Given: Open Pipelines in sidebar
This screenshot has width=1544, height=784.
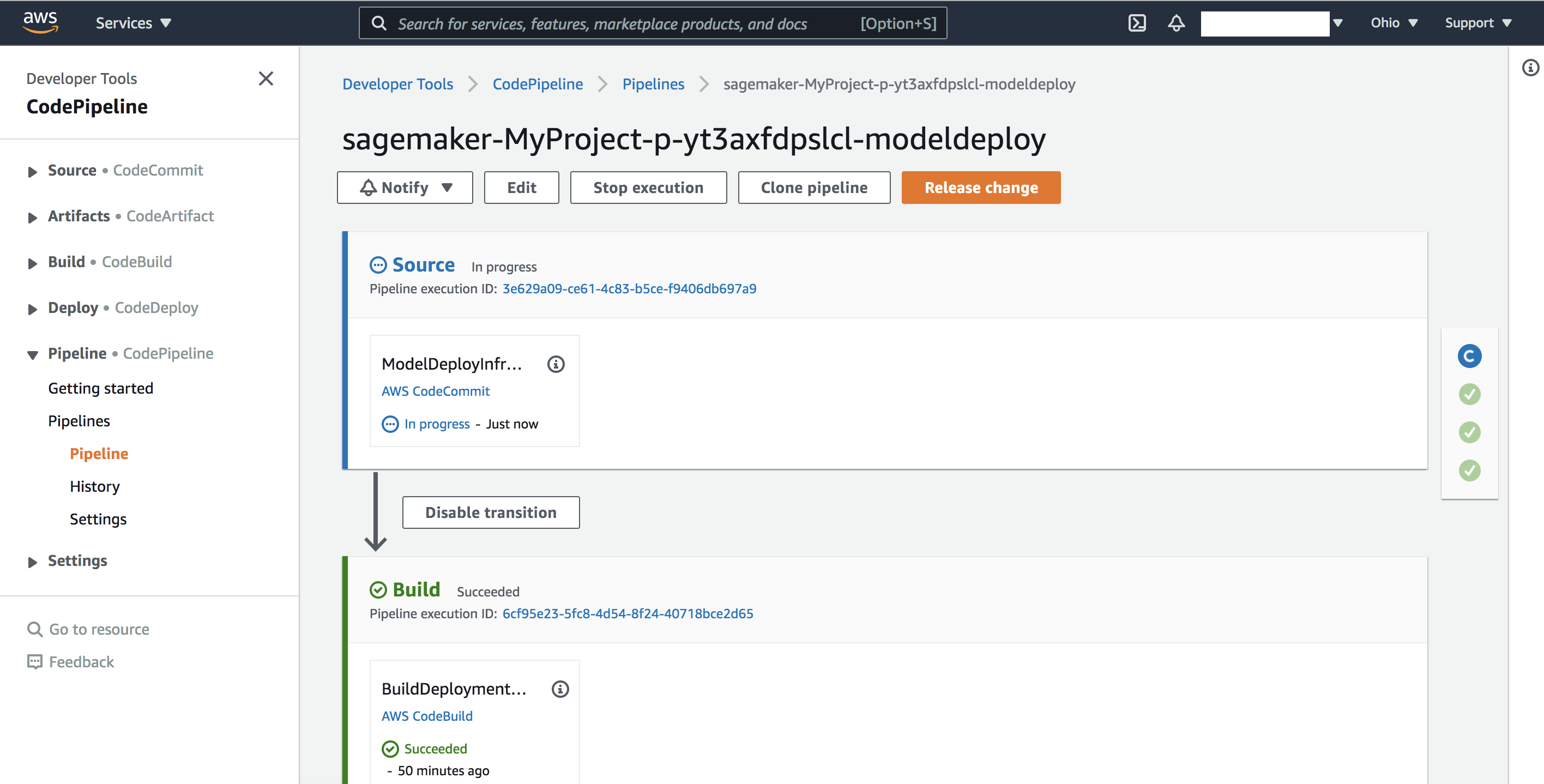Looking at the screenshot, I should pyautogui.click(x=79, y=421).
